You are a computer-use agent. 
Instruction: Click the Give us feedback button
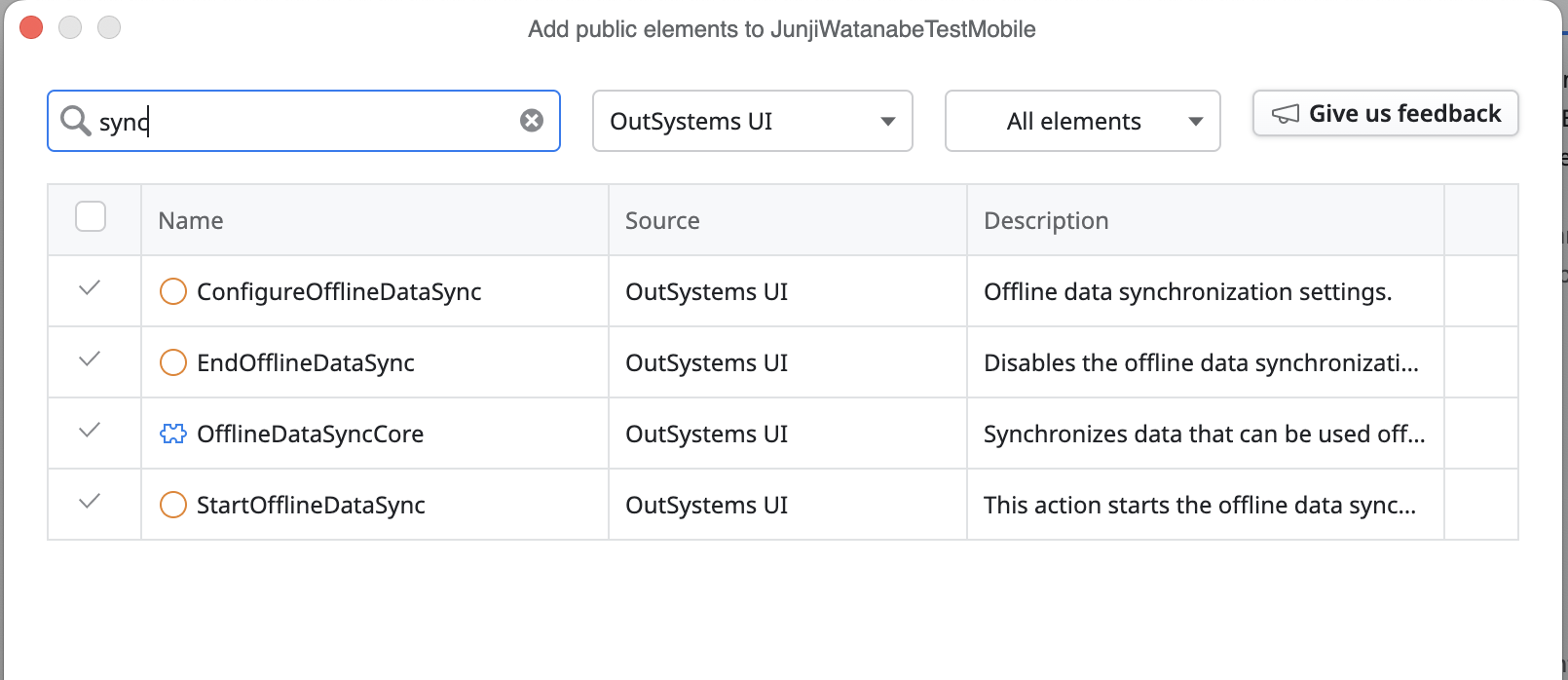(1385, 114)
